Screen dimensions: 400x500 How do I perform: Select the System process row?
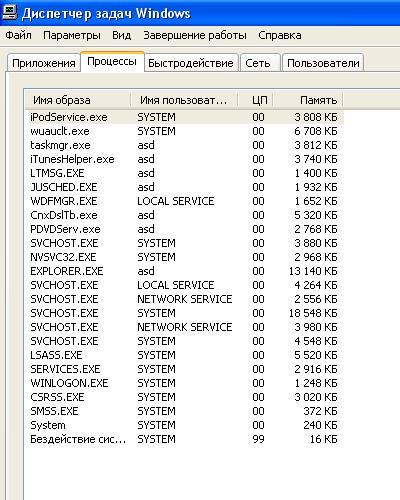point(184,425)
